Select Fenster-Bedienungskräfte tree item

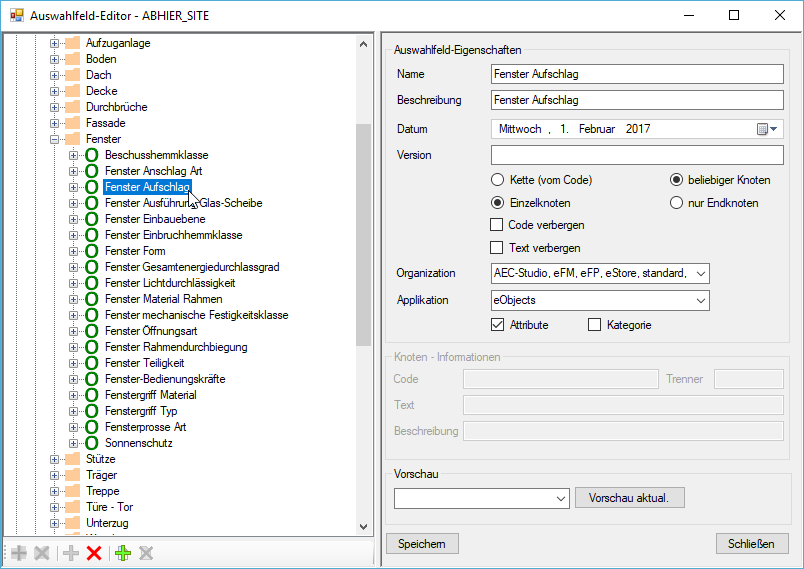click(x=165, y=379)
